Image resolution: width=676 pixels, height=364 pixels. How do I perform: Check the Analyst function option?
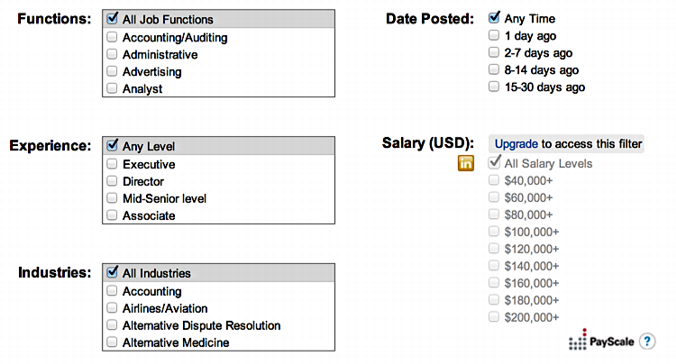coord(112,88)
